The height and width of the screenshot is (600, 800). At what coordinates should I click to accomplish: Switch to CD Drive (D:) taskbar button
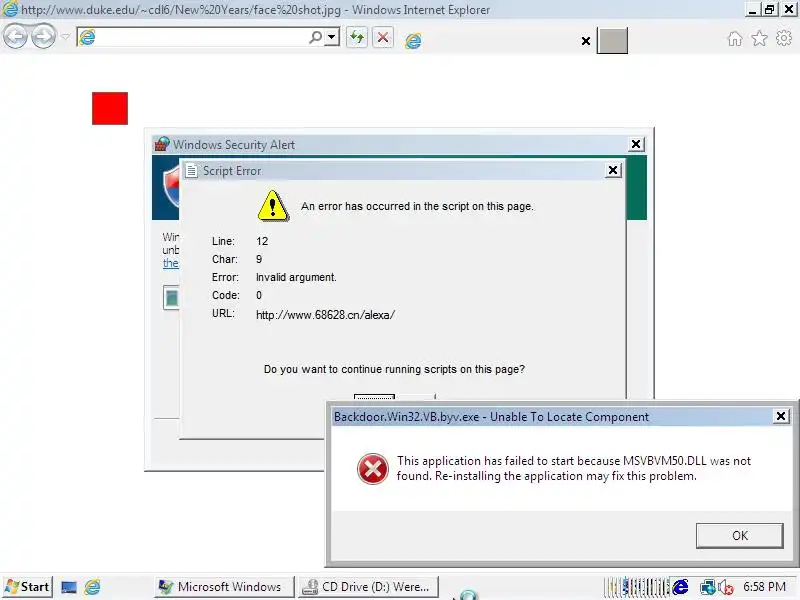[368, 587]
